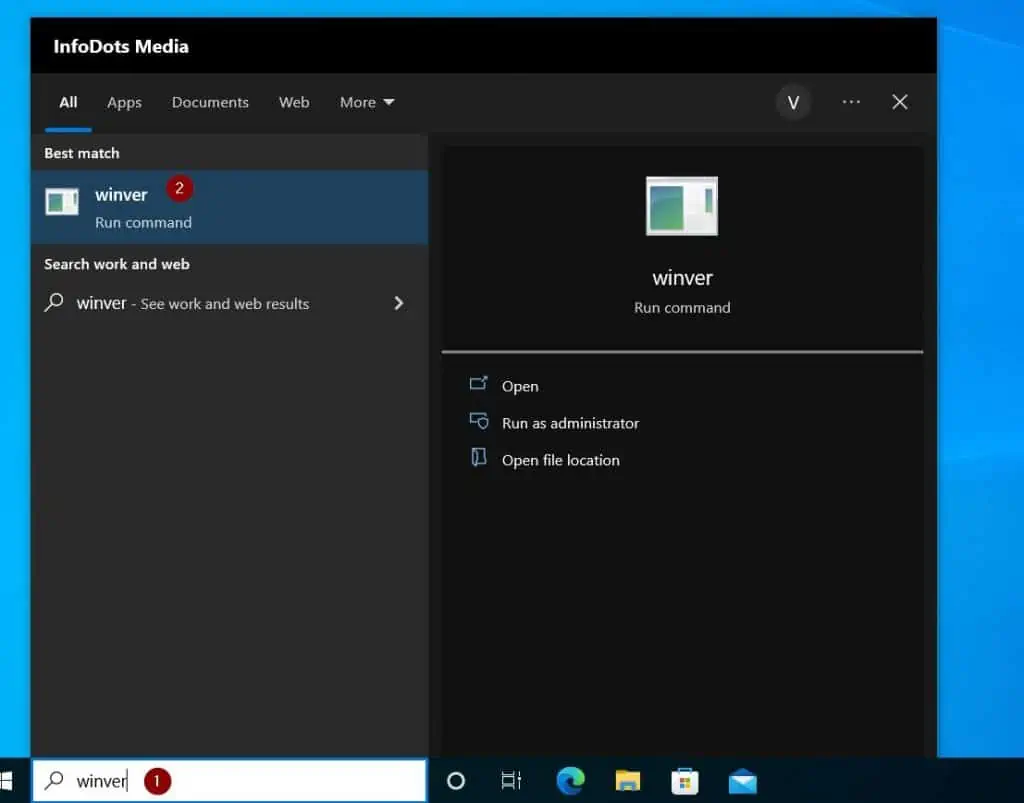Click the shield icon for Run as administrator
Screen dimensions: 1024x803
pos(479,421)
